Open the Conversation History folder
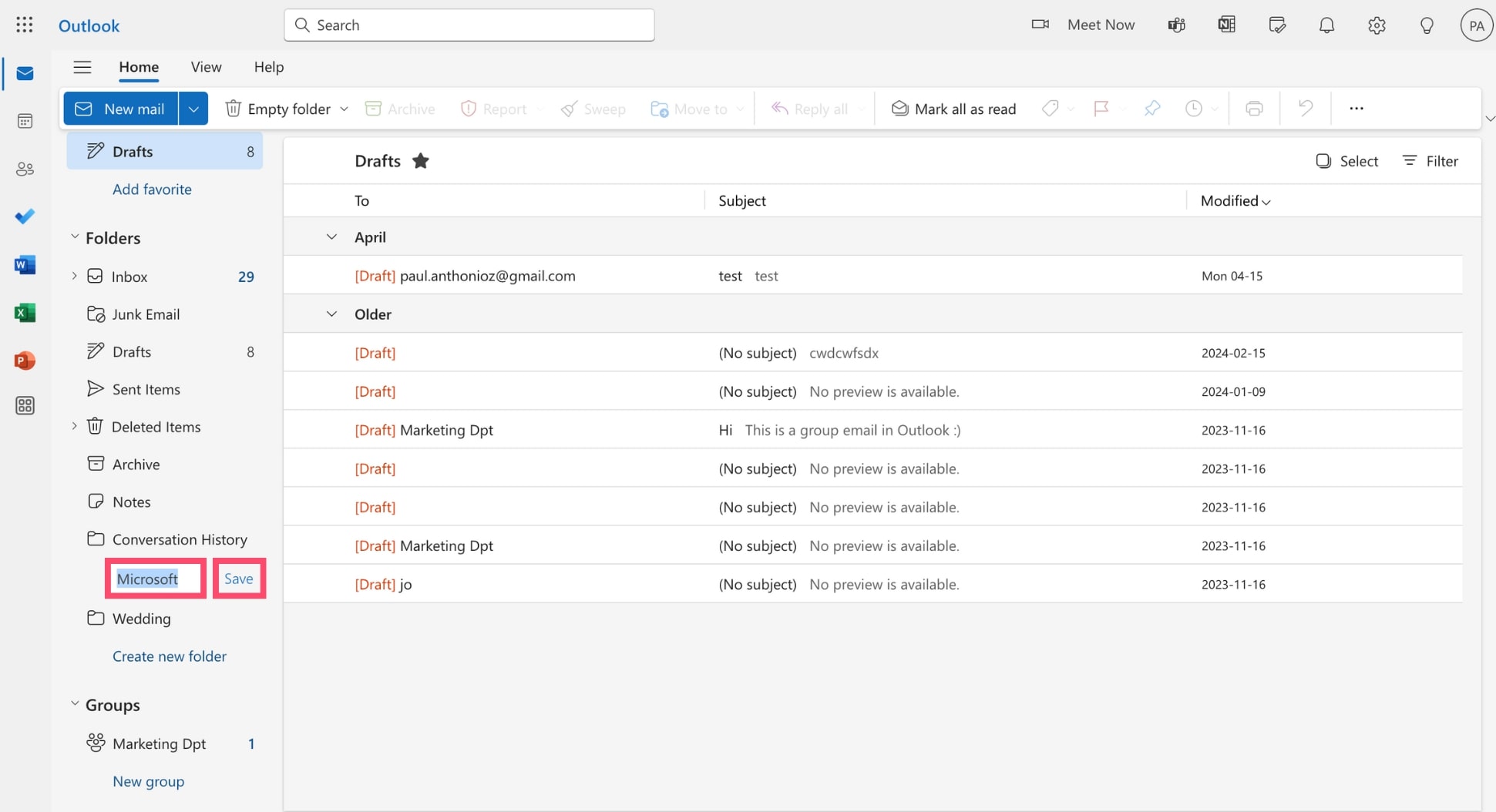The height and width of the screenshot is (812, 1496). [164, 539]
